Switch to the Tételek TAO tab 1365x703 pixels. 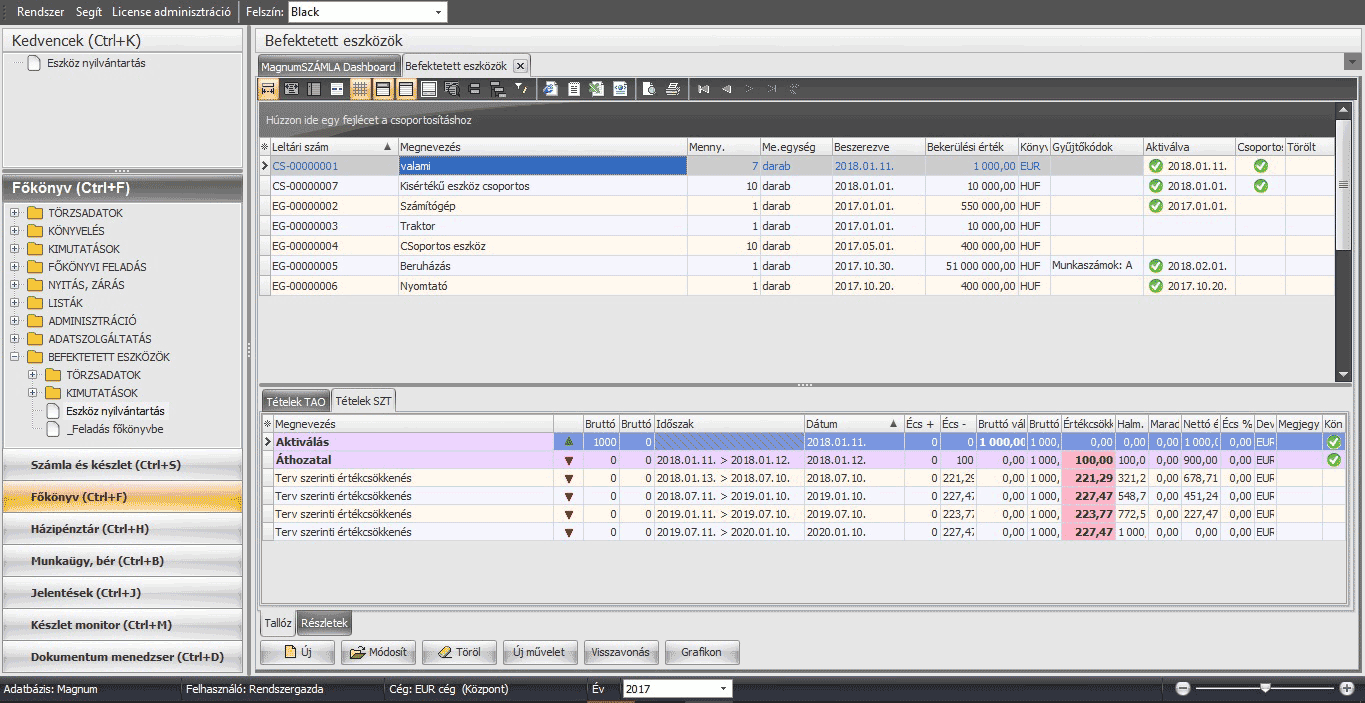pyautogui.click(x=295, y=401)
